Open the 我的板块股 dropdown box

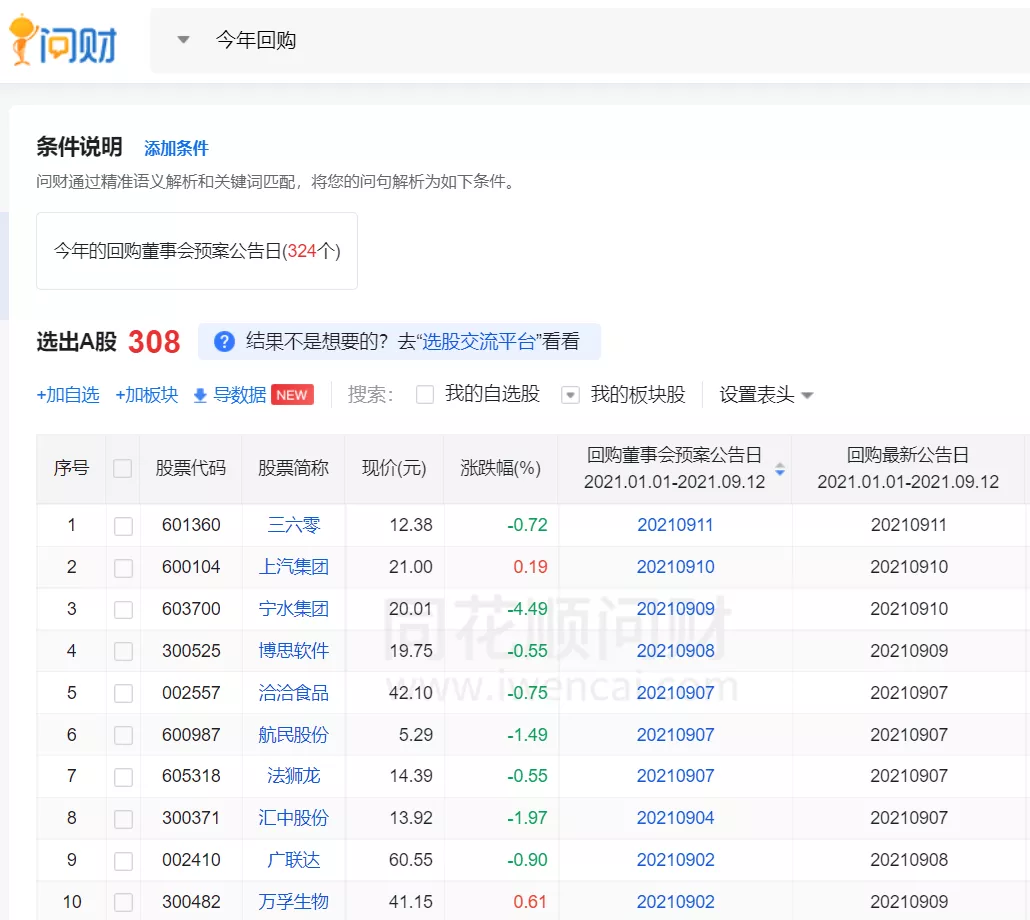click(570, 395)
